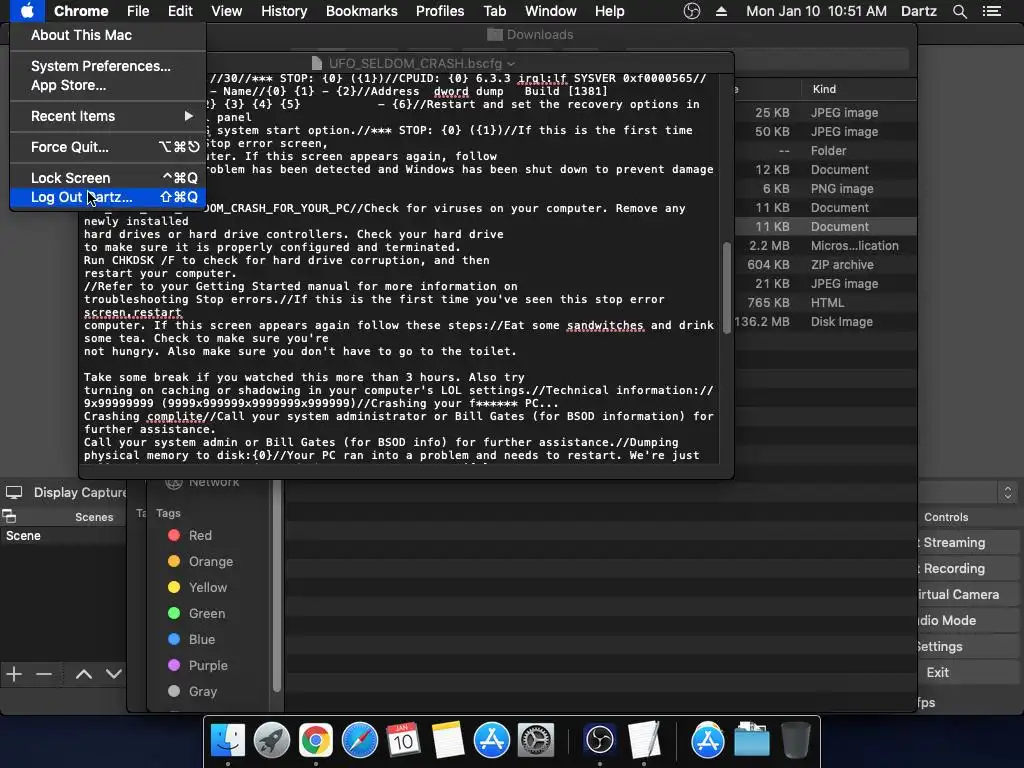Move scene down arrow in OBS
1024x768 pixels.
click(114, 674)
